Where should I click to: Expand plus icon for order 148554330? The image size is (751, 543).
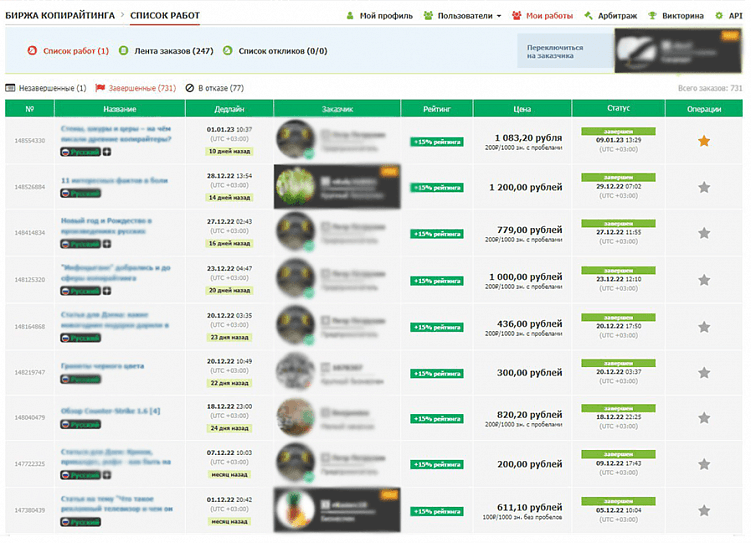[107, 152]
